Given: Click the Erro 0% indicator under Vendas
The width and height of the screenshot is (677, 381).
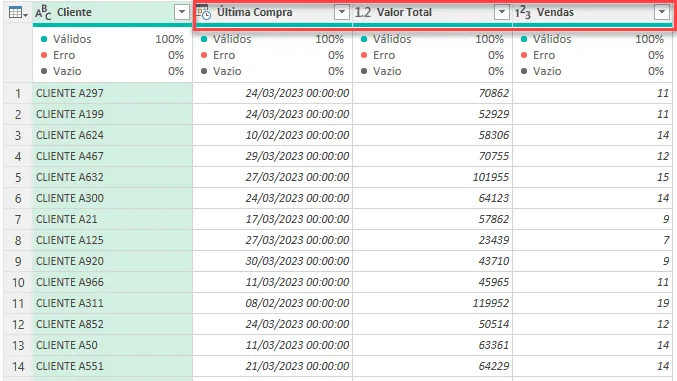Looking at the screenshot, I should [x=592, y=55].
